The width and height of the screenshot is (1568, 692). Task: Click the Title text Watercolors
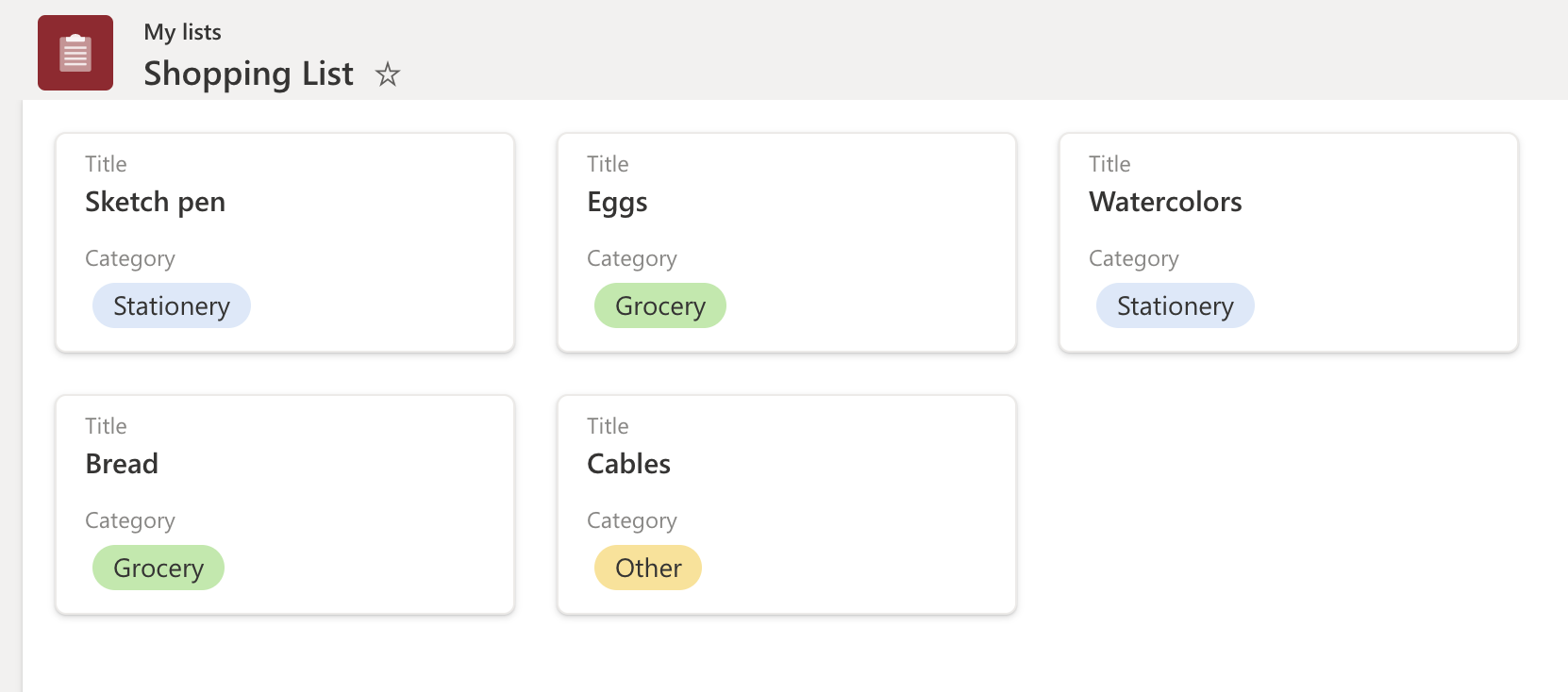coord(1165,202)
